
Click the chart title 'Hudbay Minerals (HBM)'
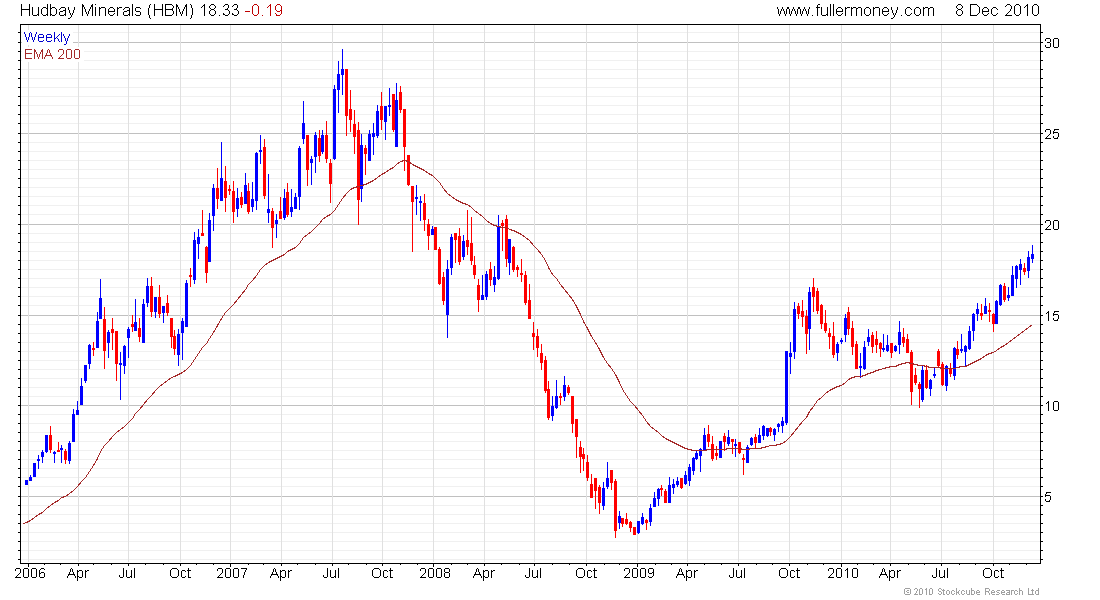(x=107, y=11)
